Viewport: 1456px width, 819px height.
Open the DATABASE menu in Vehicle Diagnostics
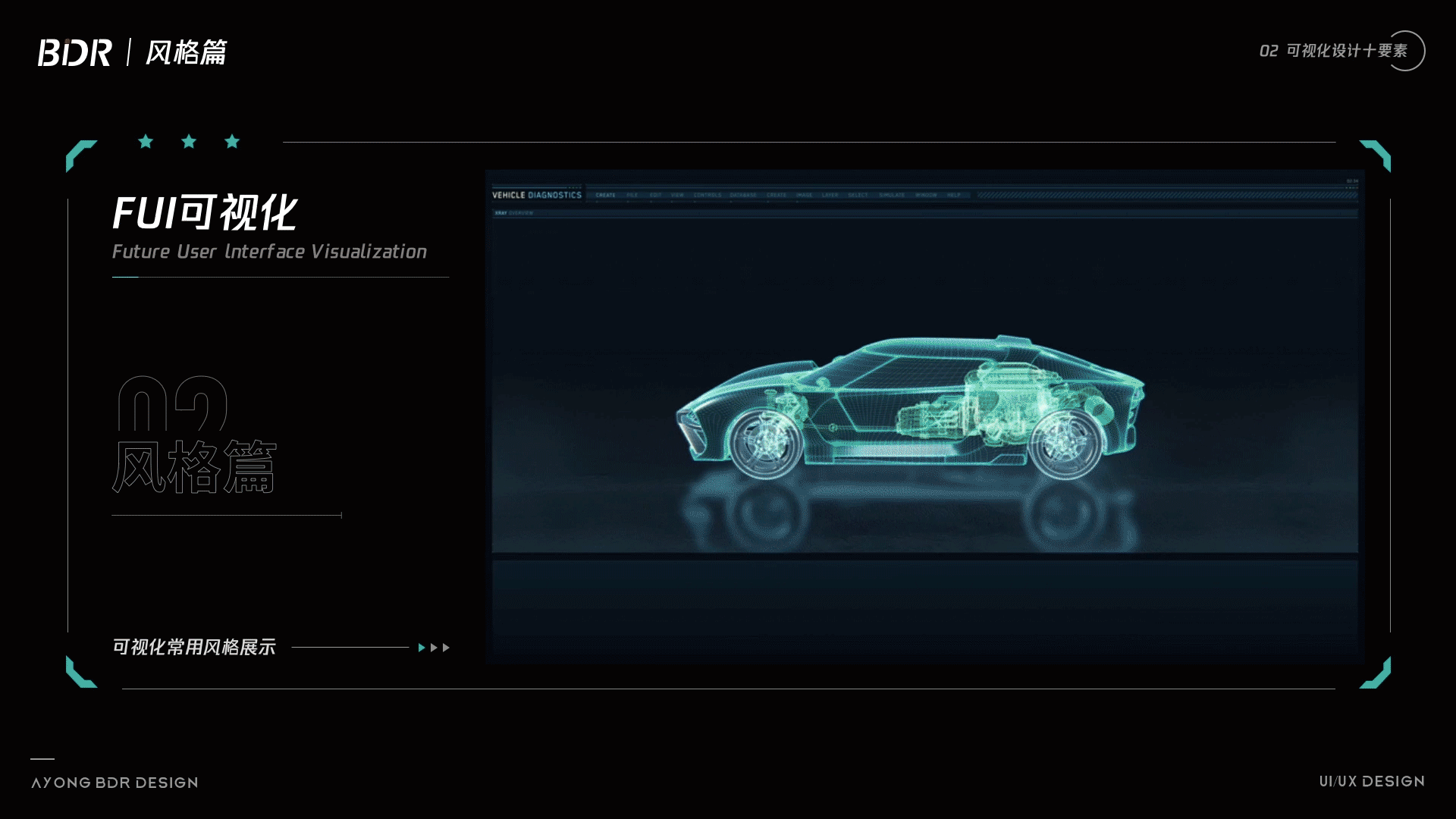[x=743, y=195]
